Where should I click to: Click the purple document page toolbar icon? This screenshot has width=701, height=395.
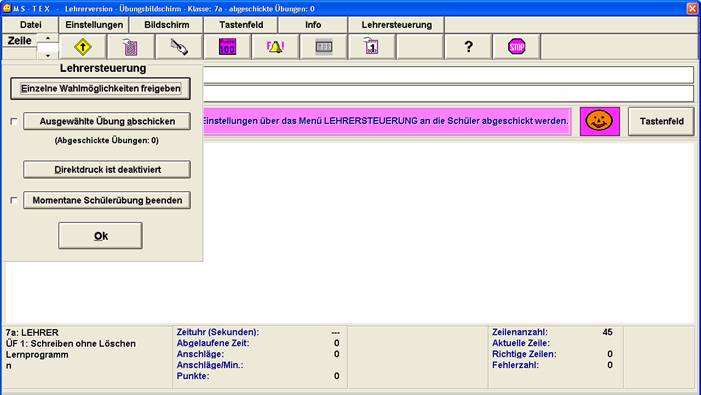click(x=131, y=47)
